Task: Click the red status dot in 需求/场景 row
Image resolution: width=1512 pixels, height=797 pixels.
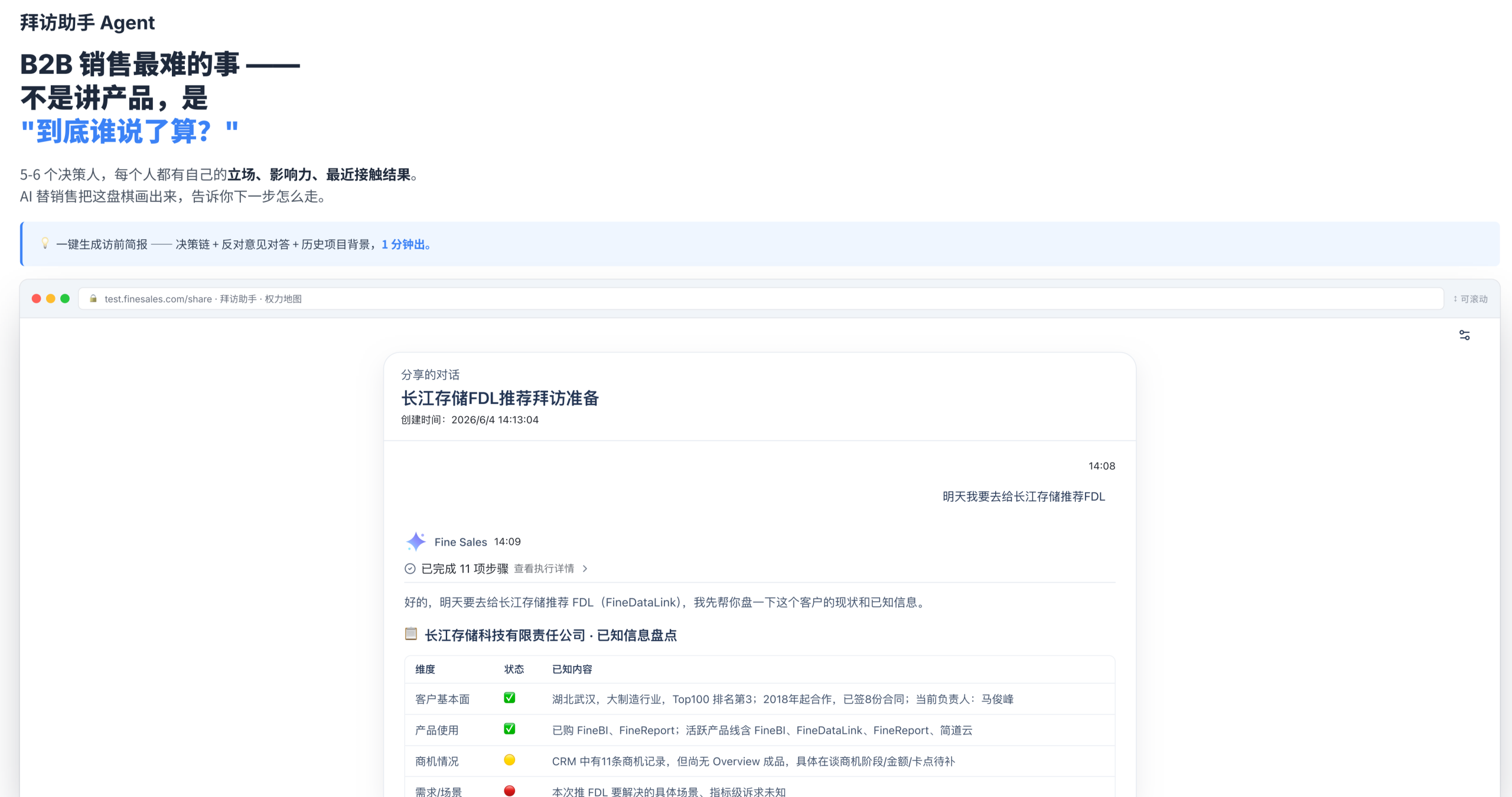Action: 509,791
